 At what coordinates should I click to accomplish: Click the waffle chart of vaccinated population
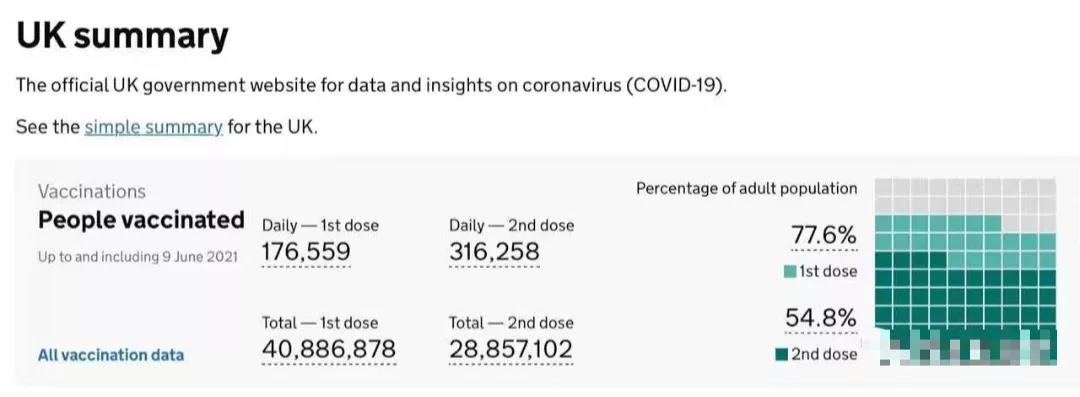click(x=965, y=271)
